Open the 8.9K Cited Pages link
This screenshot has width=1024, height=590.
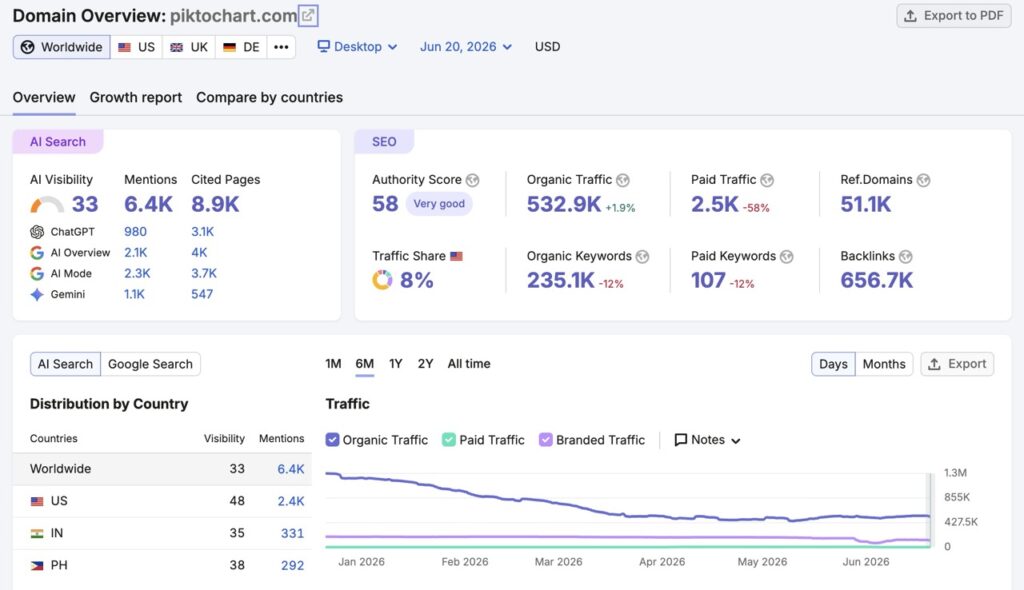[215, 205]
